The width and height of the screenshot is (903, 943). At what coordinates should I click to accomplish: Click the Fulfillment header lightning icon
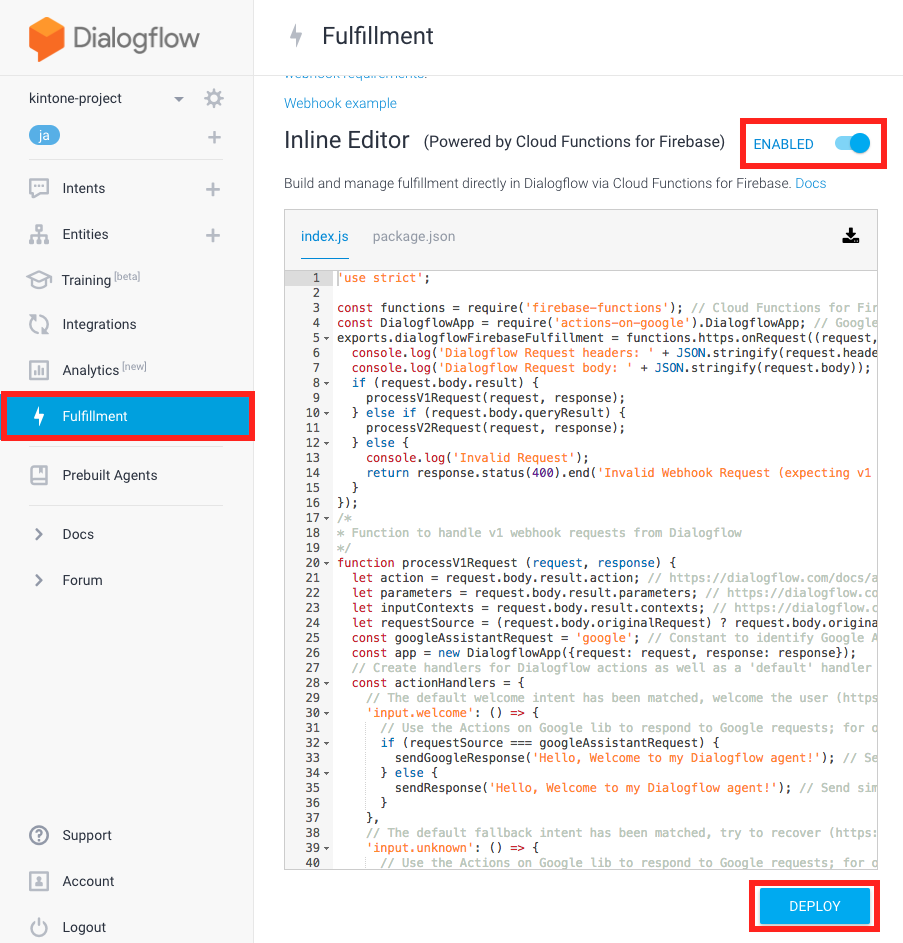tap(296, 35)
